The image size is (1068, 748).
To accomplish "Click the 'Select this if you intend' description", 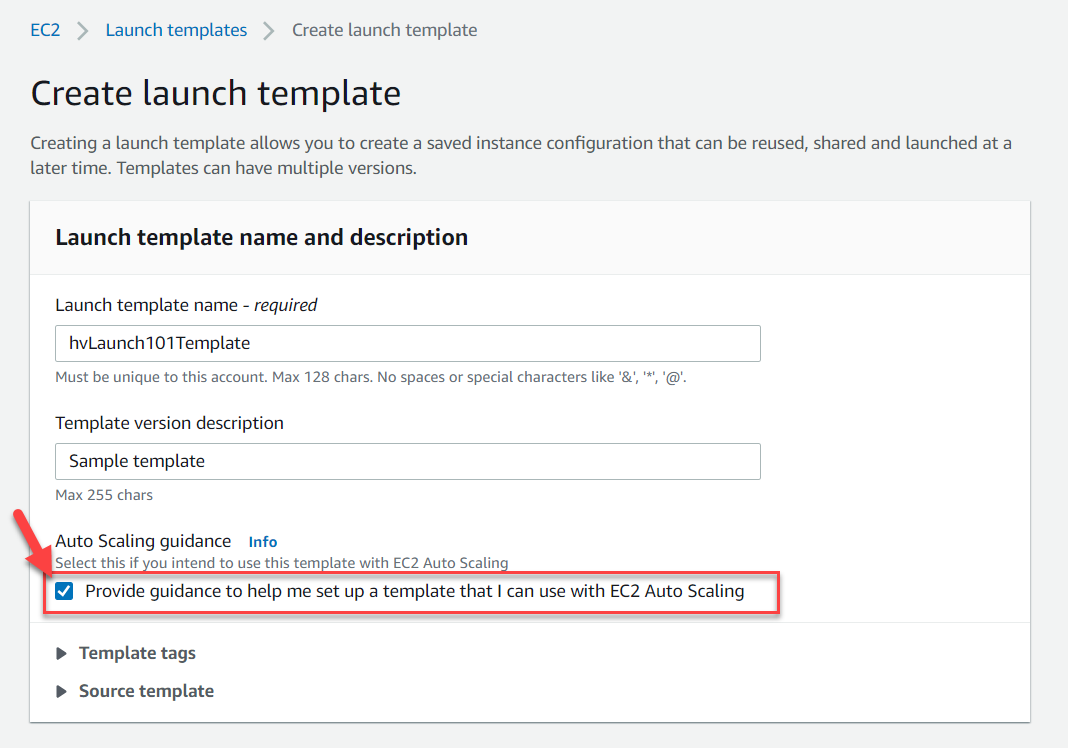I will coord(281,563).
